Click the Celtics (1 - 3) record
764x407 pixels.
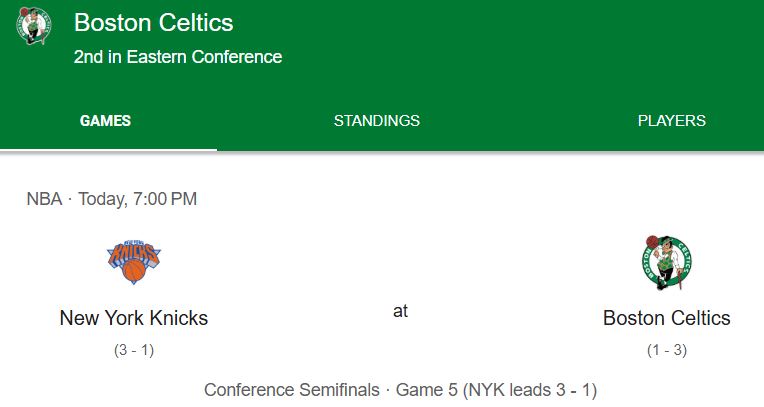(667, 350)
